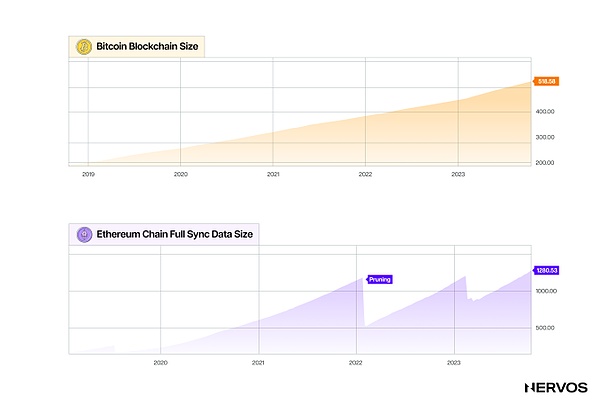The image size is (600, 405).
Task: Click the purple Ethereum icon
Action: [x=84, y=234]
